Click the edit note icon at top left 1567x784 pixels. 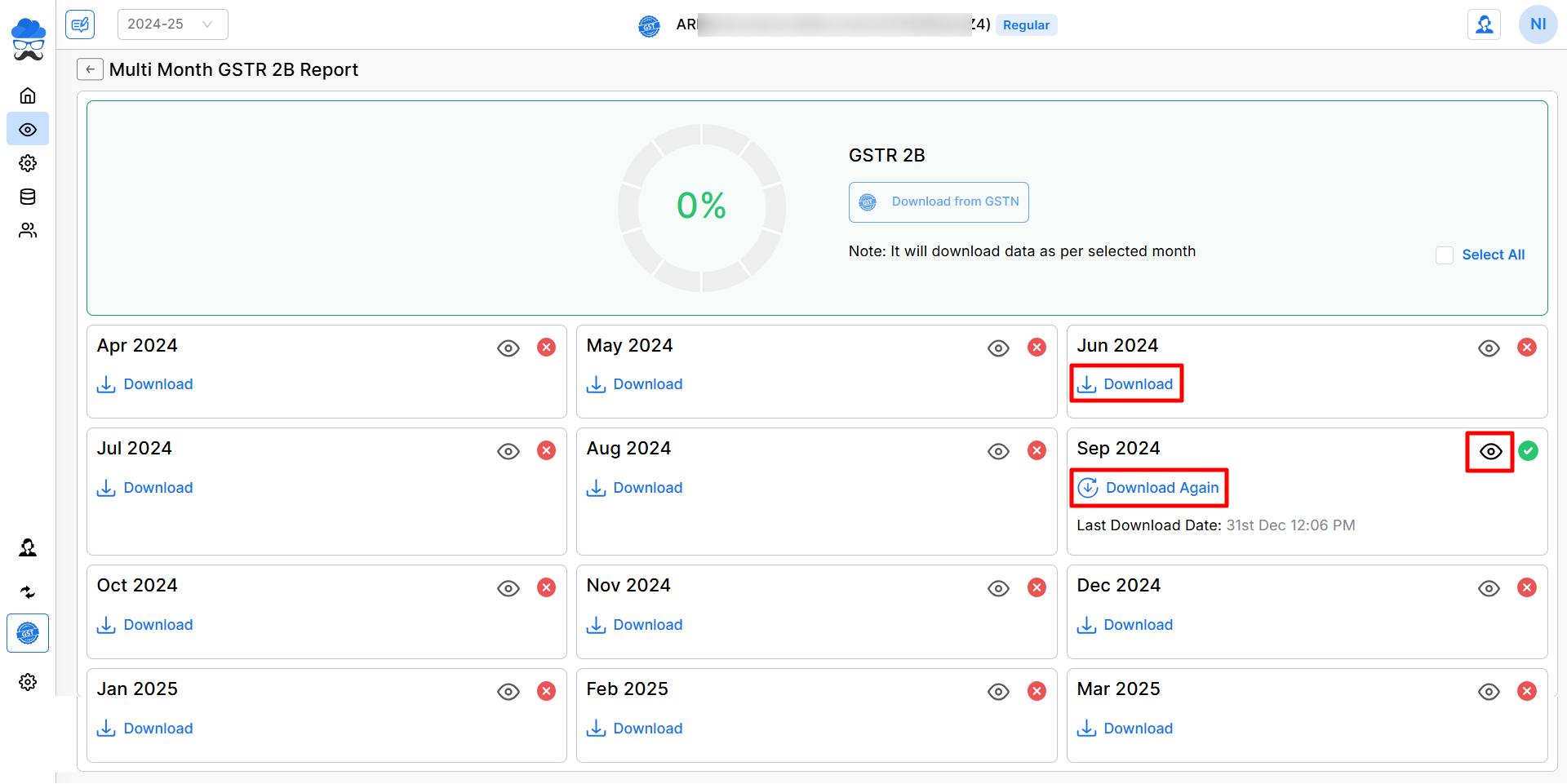[80, 24]
